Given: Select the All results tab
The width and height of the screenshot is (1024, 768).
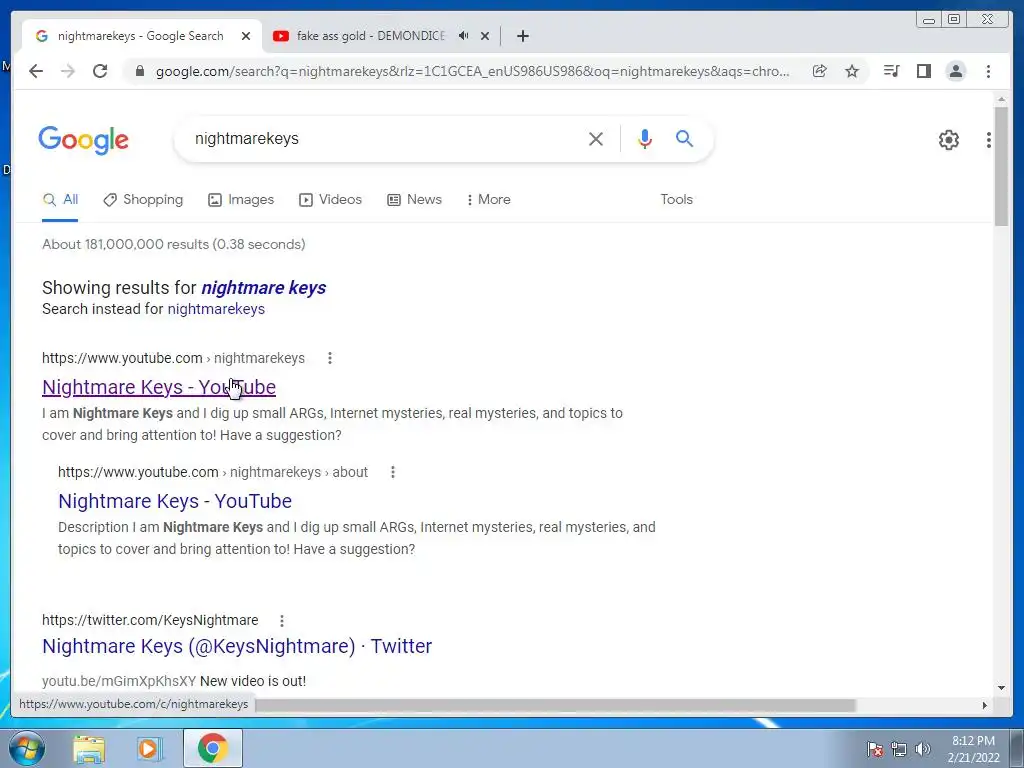Looking at the screenshot, I should [60, 200].
